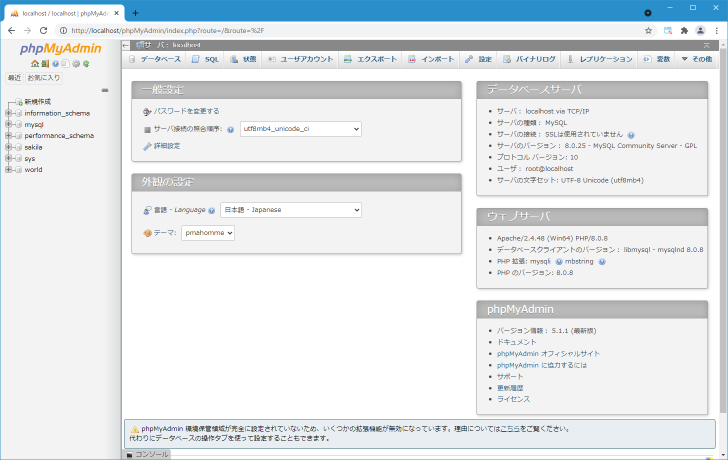This screenshot has height=460, width=728.
Task: Click the green reload navigation panel icon
Action: pyautogui.click(x=86, y=64)
